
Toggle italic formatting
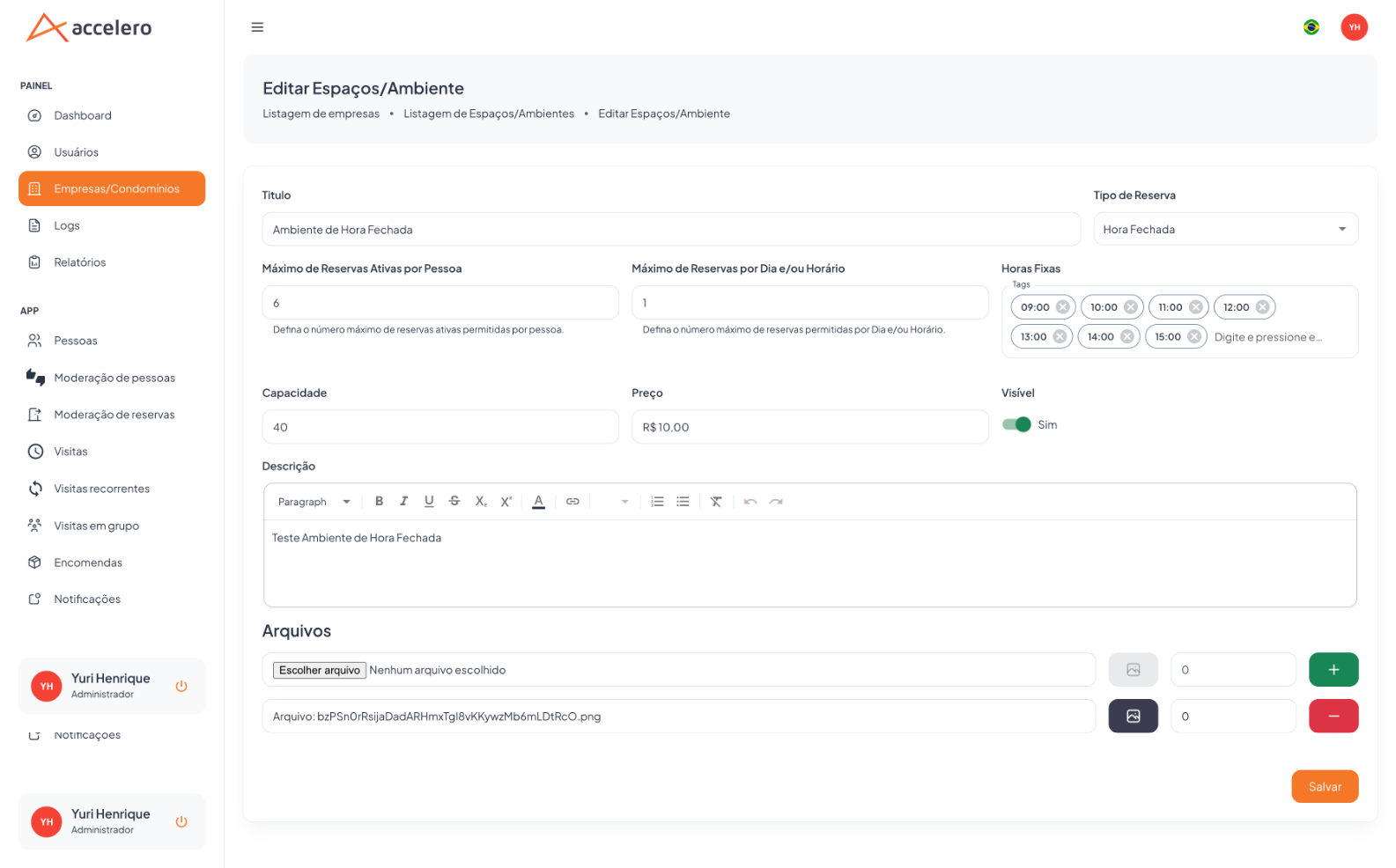(403, 501)
